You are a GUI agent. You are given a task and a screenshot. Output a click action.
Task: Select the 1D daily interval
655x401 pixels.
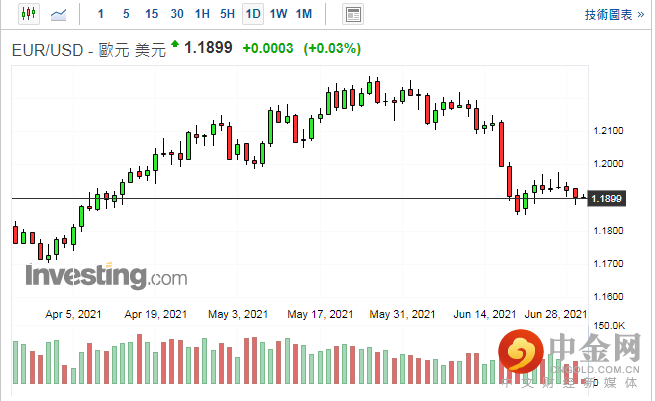click(253, 14)
